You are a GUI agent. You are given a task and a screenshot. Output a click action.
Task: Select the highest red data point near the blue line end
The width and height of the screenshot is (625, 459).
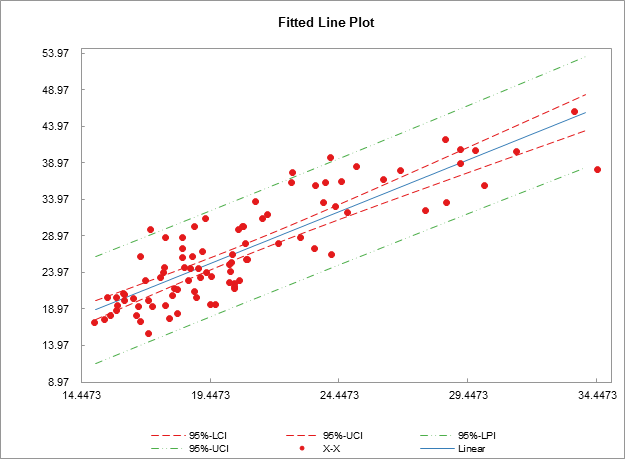tap(574, 112)
